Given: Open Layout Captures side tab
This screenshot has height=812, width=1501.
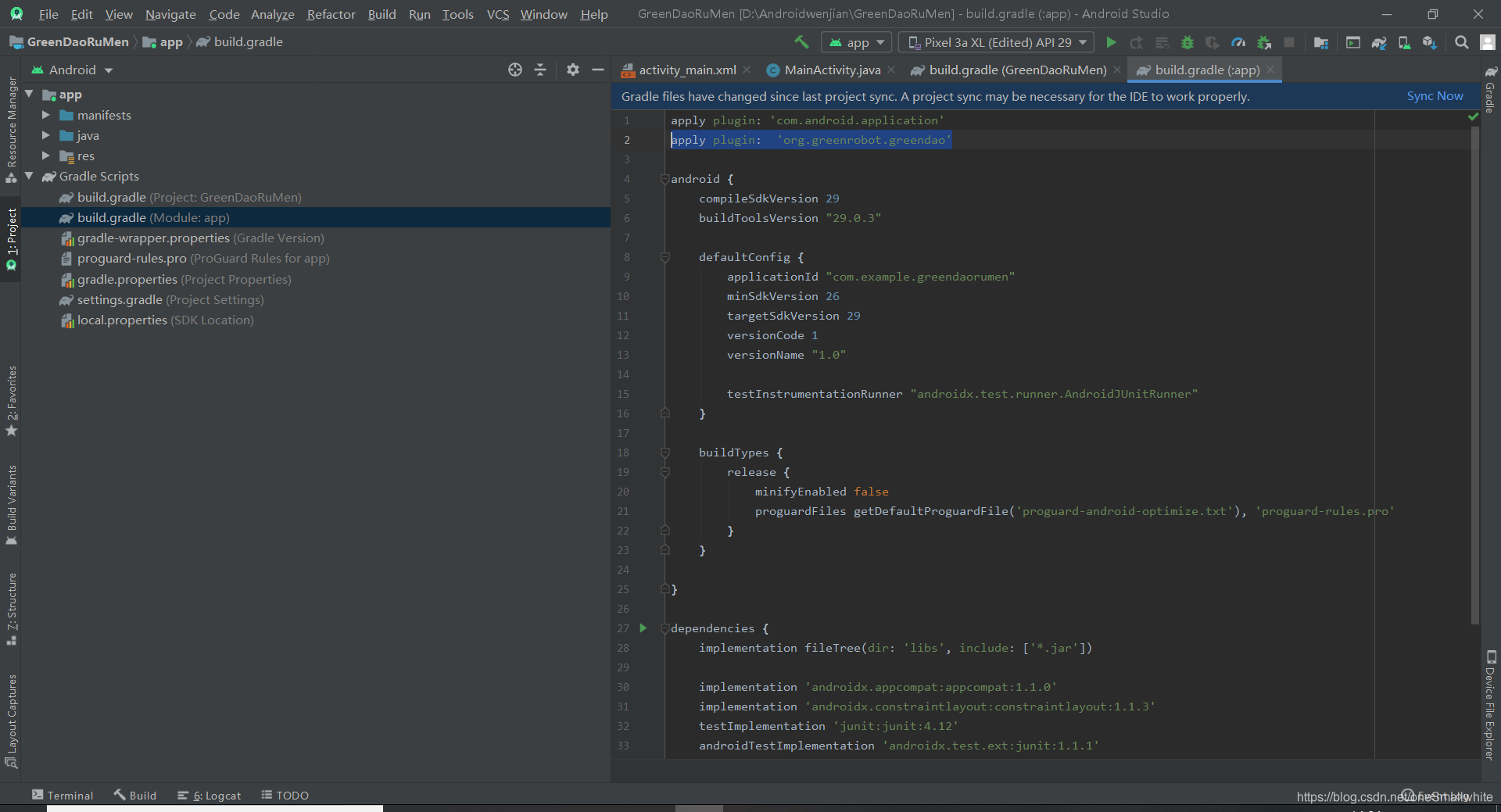Looking at the screenshot, I should [x=11, y=721].
